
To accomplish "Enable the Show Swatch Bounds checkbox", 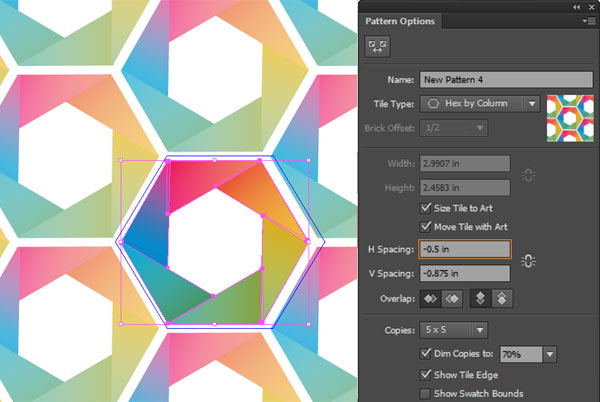I will tap(428, 393).
